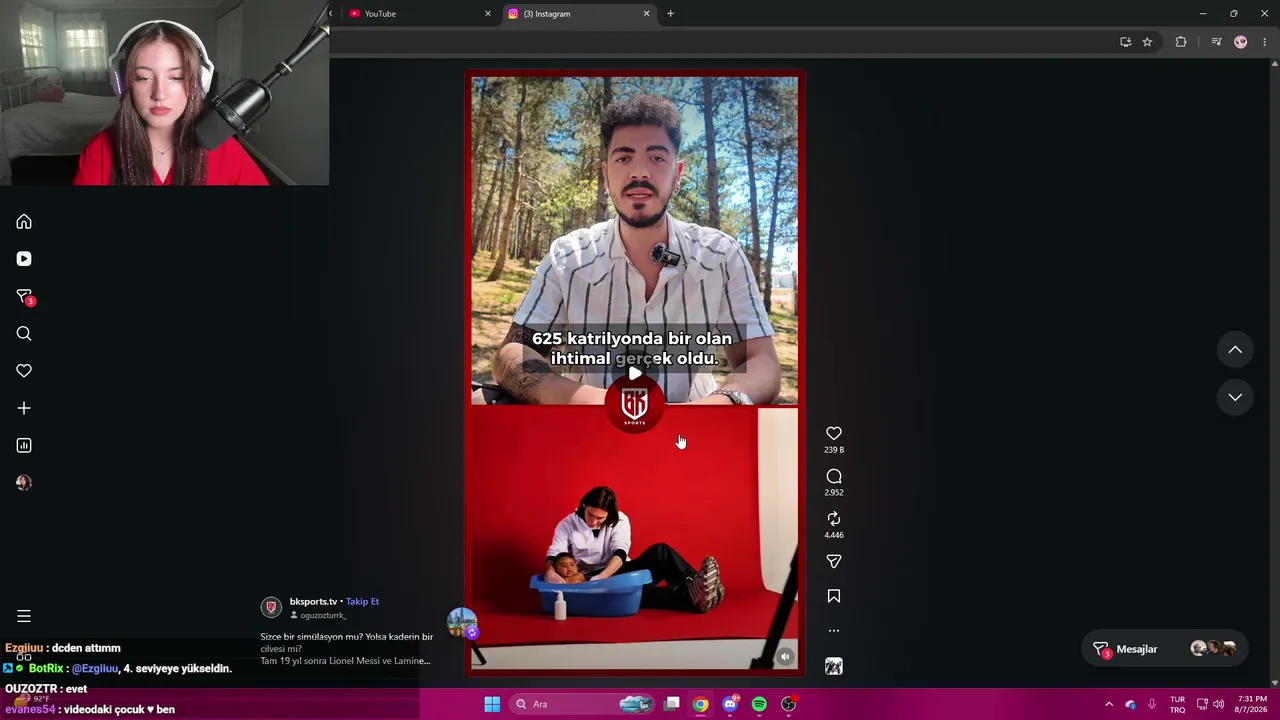Go to the next reel
The width and height of the screenshot is (1280, 720).
1235,397
